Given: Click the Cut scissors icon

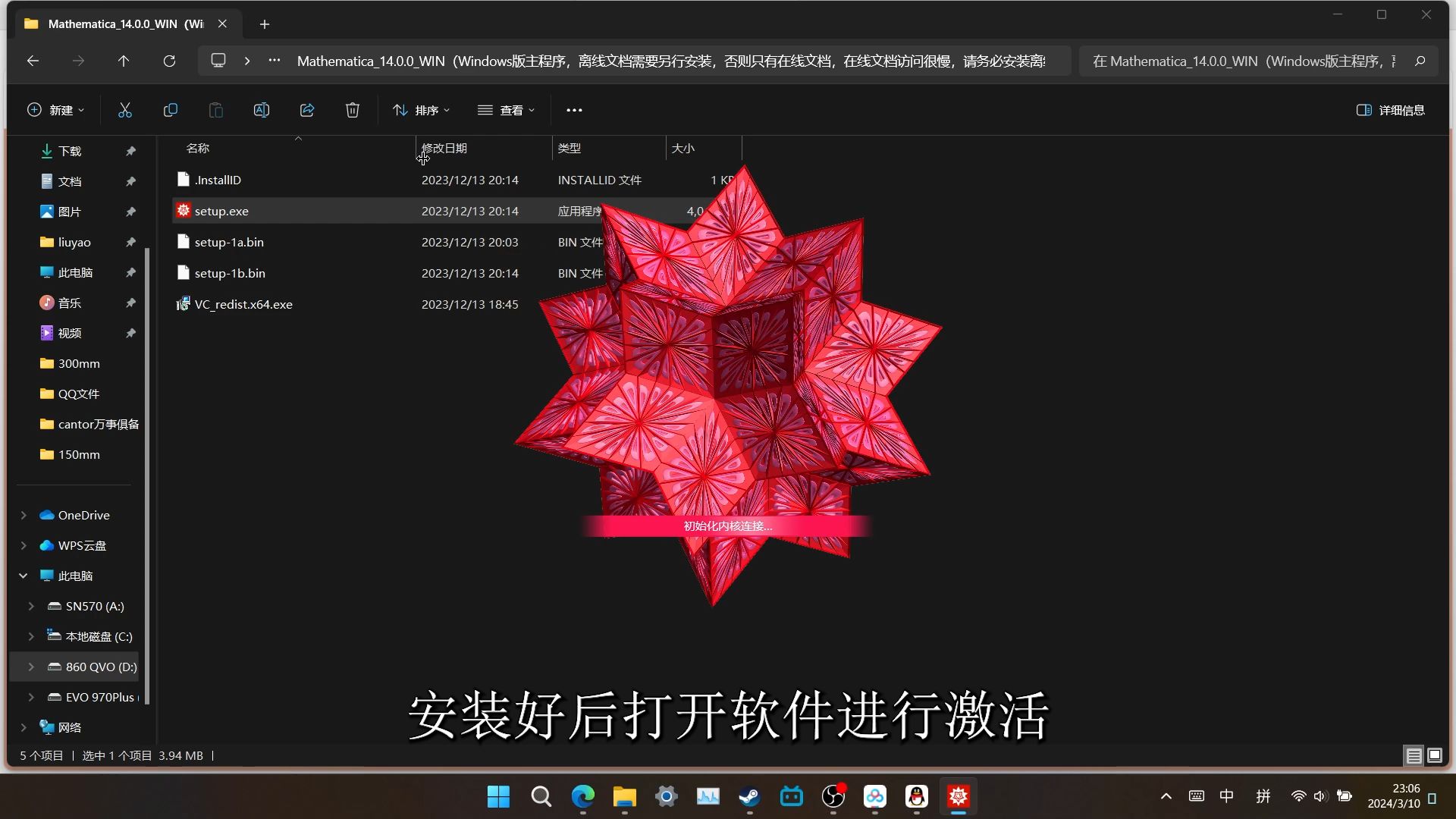Looking at the screenshot, I should click(x=125, y=110).
